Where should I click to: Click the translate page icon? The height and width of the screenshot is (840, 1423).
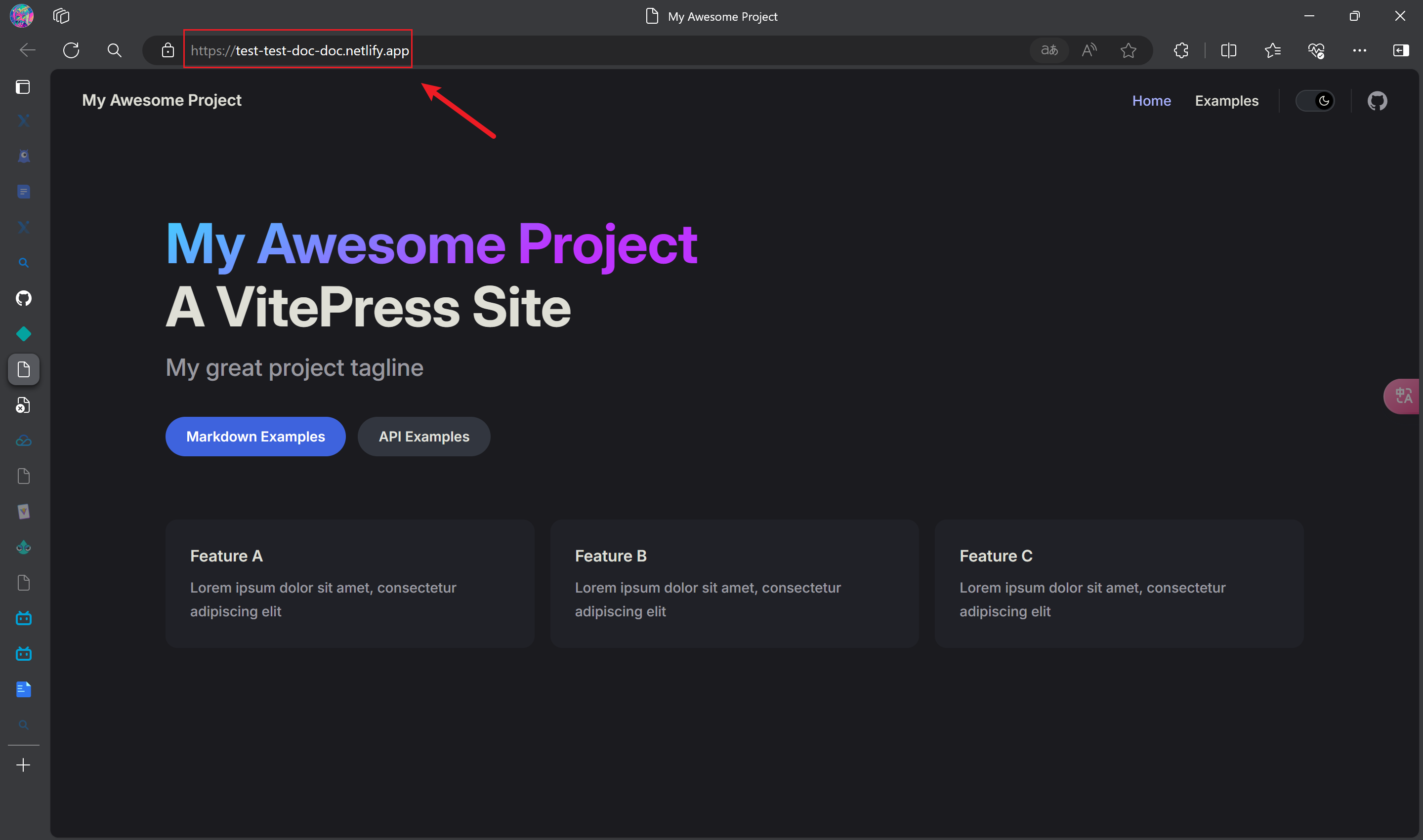point(1049,50)
